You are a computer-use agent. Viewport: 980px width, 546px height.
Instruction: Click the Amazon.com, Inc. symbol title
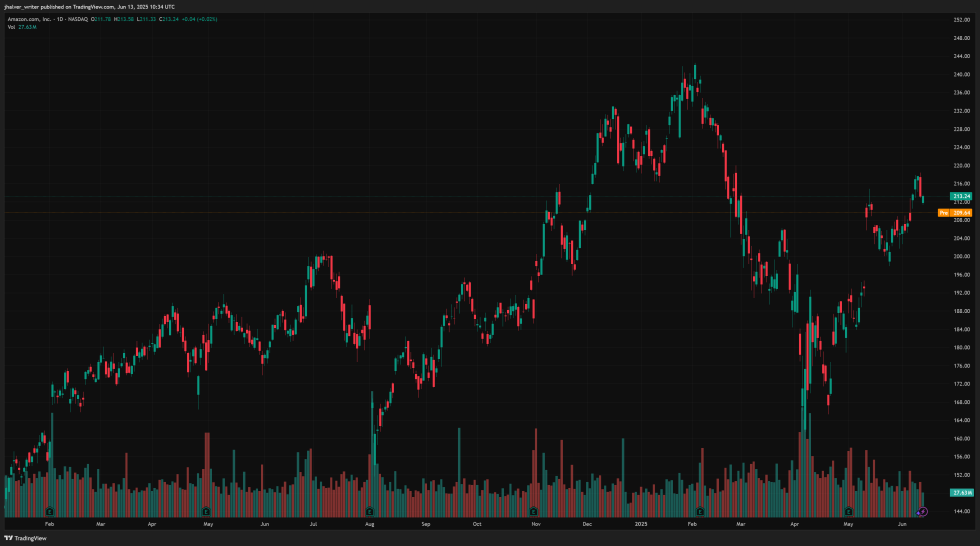[32, 19]
